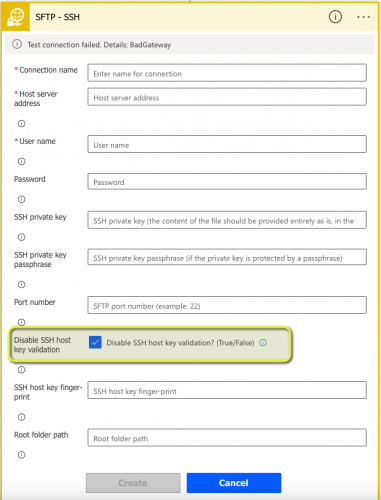This screenshot has height=500, width=381.
Task: Click the info icon under SSH private key passphrase
Action: point(21,284)
